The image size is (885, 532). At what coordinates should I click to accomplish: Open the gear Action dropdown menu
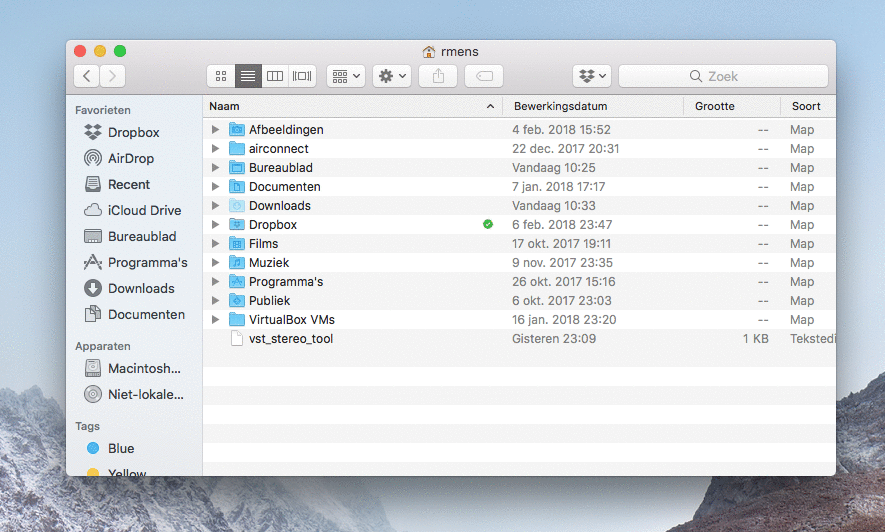391,76
